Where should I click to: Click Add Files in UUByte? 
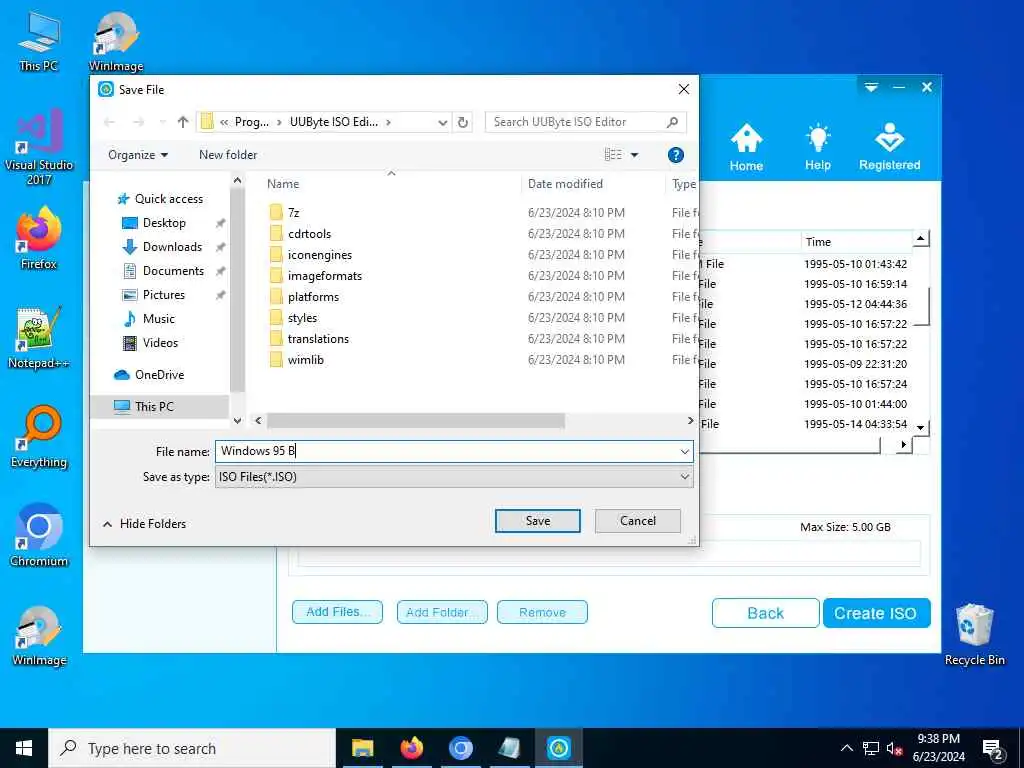[x=337, y=612]
